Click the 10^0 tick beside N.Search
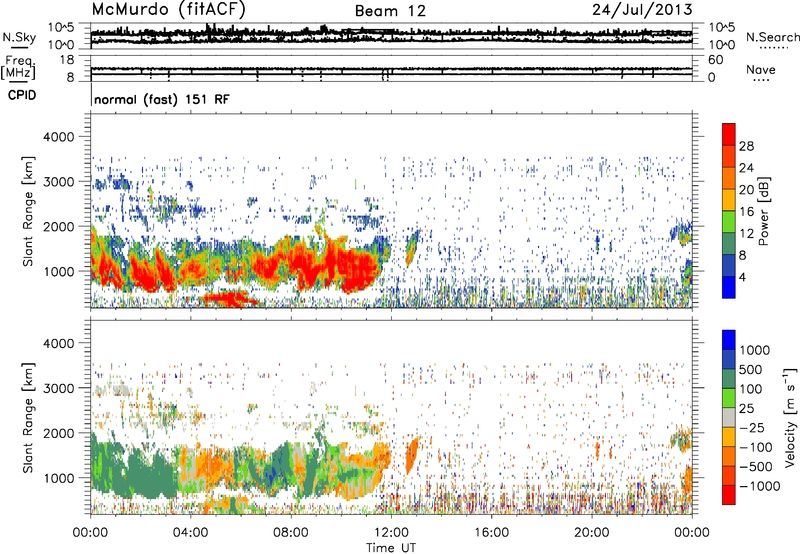 722,45
